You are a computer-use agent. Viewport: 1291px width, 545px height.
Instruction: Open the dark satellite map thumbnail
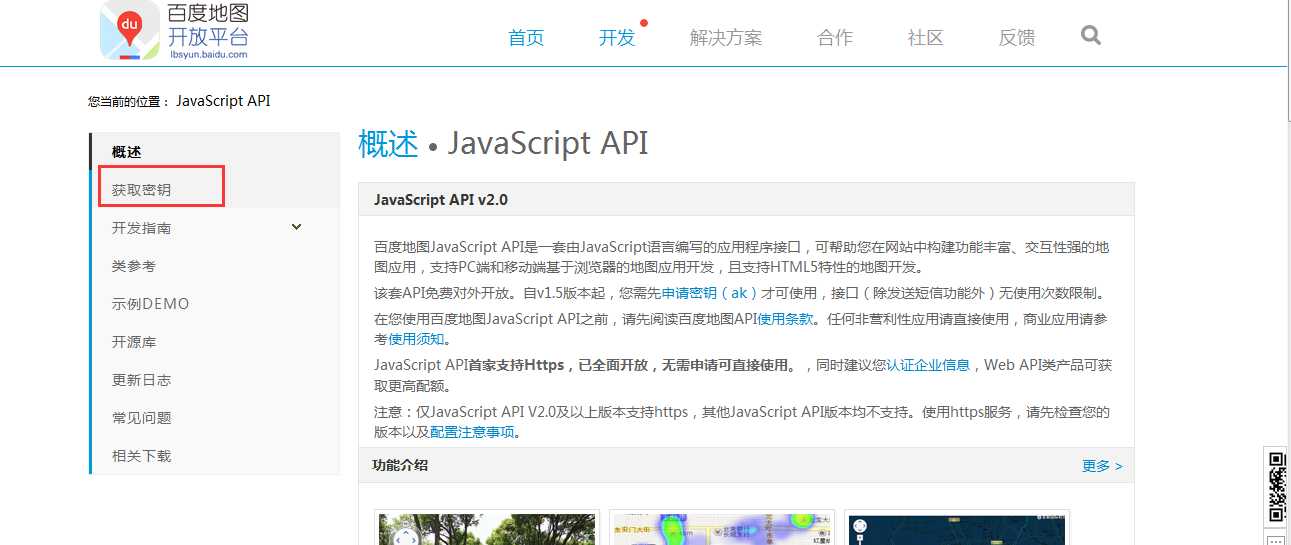pyautogui.click(x=957, y=528)
